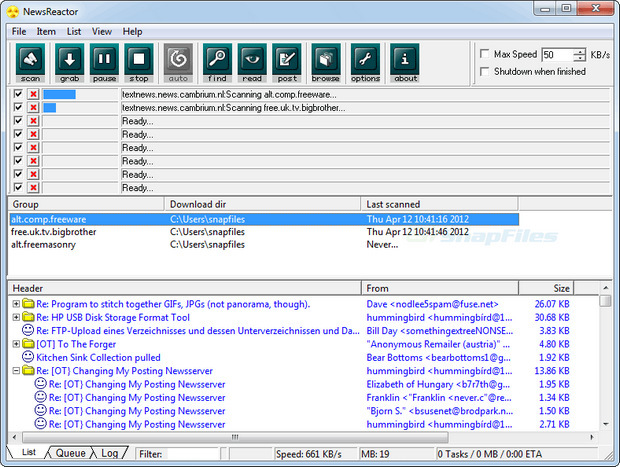Sort articles by Size column
620x467 pixels.
[x=546, y=288]
